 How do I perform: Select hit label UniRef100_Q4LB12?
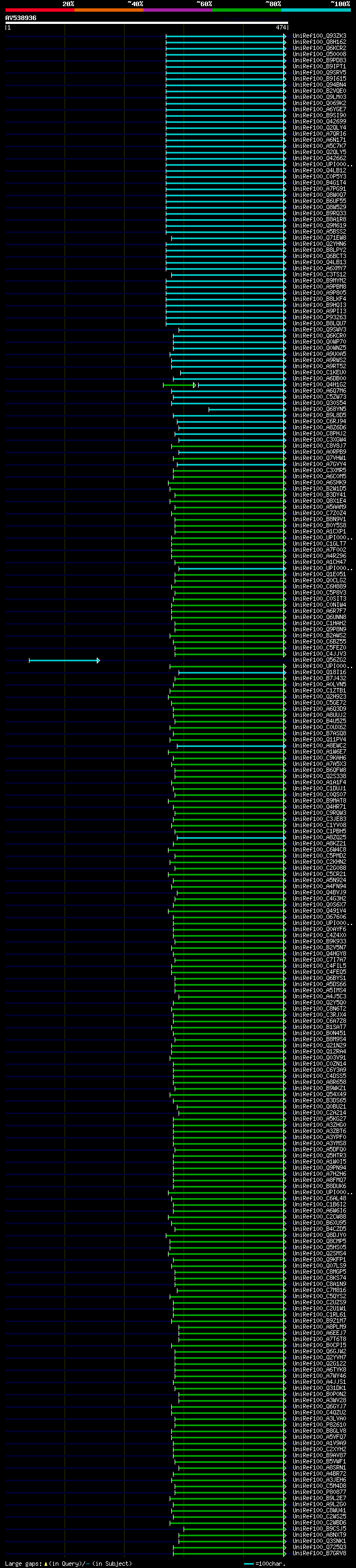319,170
